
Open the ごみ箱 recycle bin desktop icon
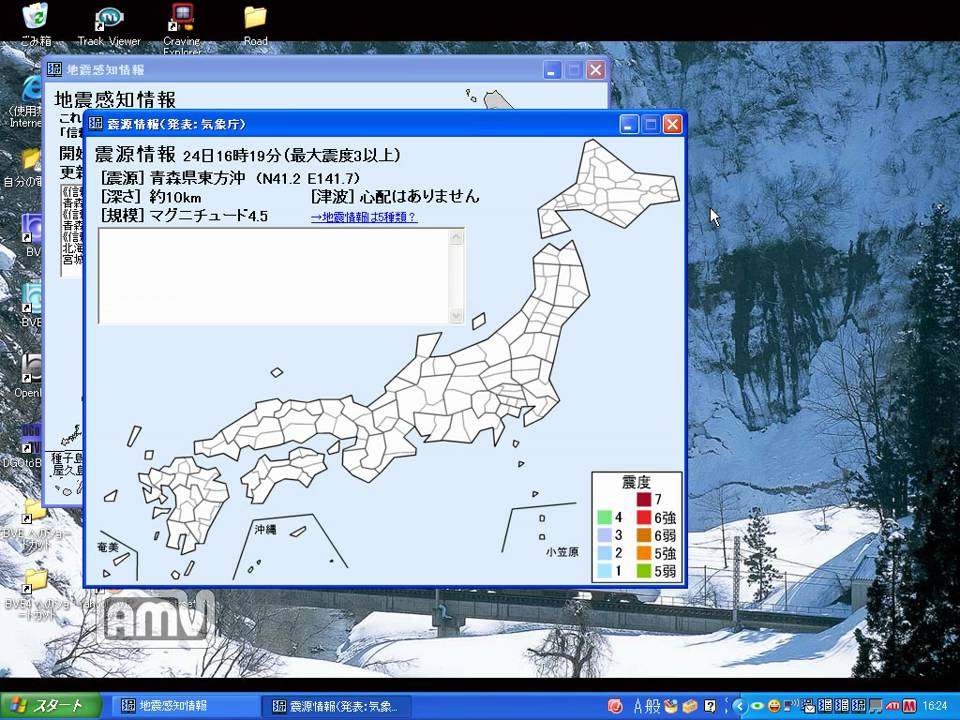(x=35, y=18)
